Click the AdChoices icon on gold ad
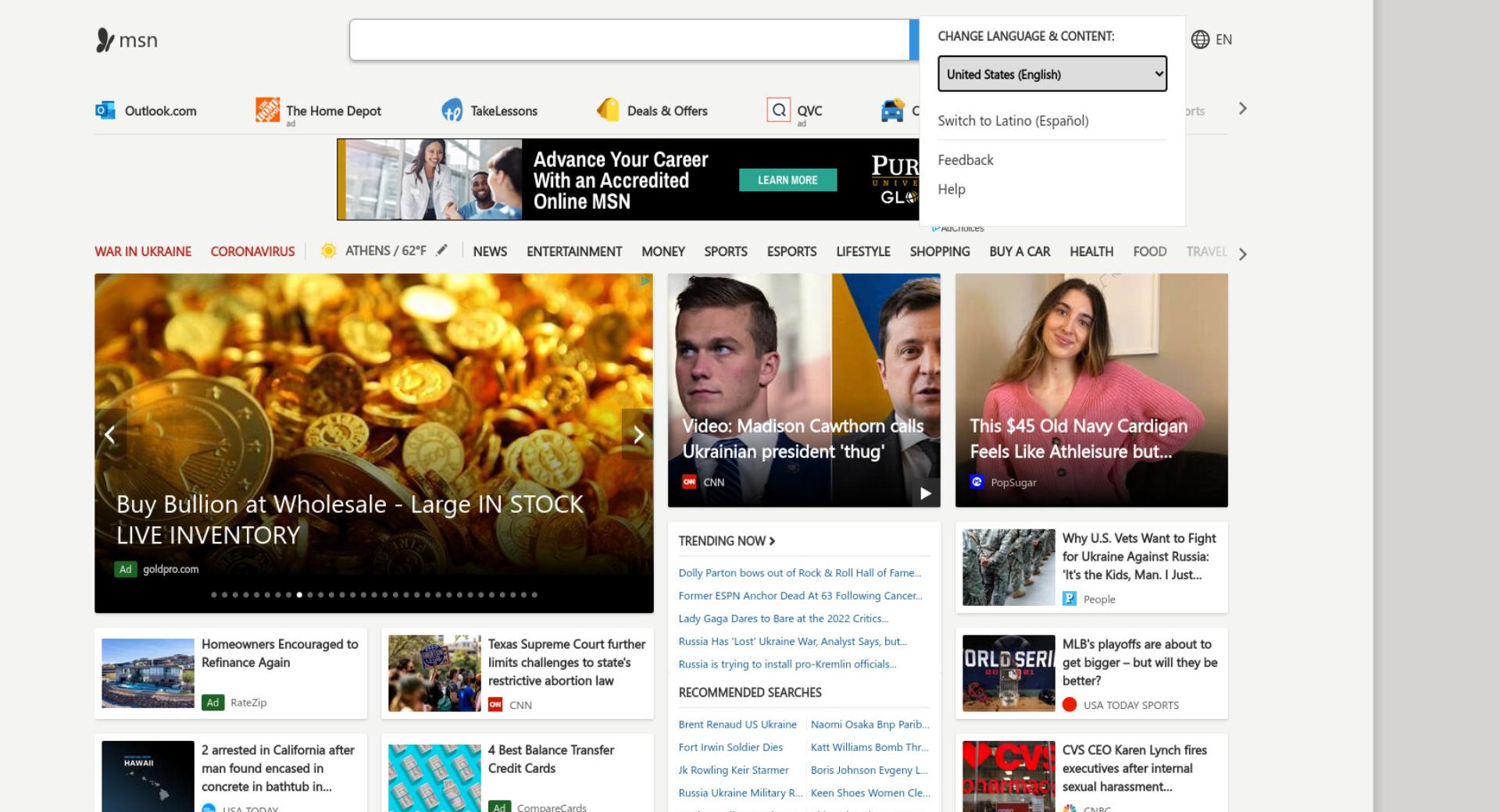The height and width of the screenshot is (812, 1500). tap(645, 281)
